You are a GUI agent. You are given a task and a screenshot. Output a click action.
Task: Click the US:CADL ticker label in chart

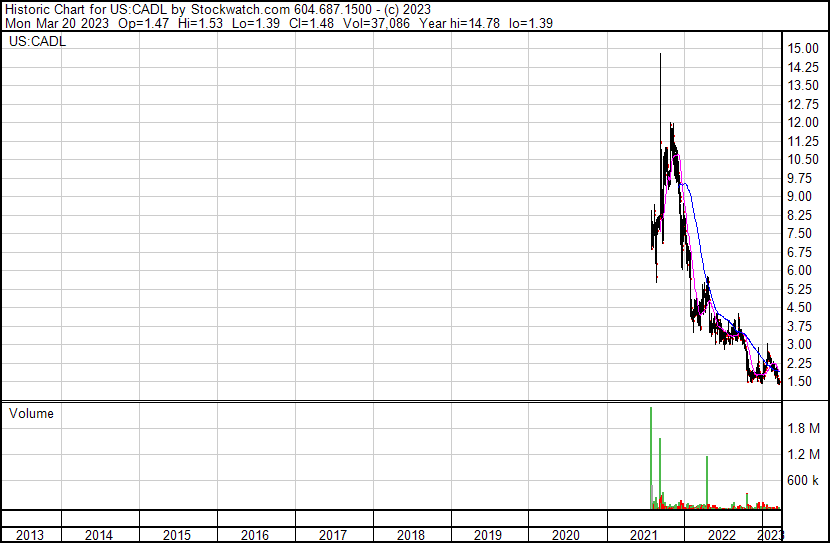click(x=34, y=42)
